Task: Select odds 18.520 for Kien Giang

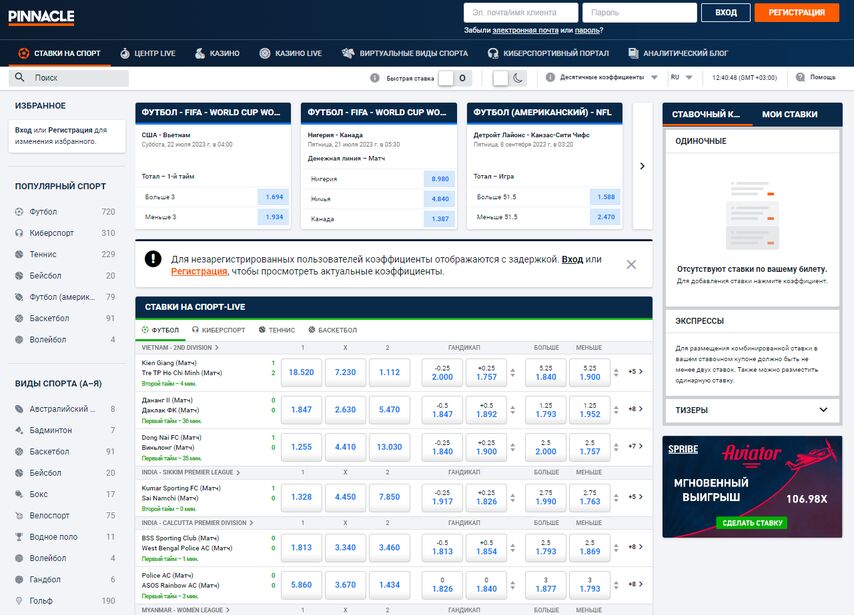Action: (301, 373)
